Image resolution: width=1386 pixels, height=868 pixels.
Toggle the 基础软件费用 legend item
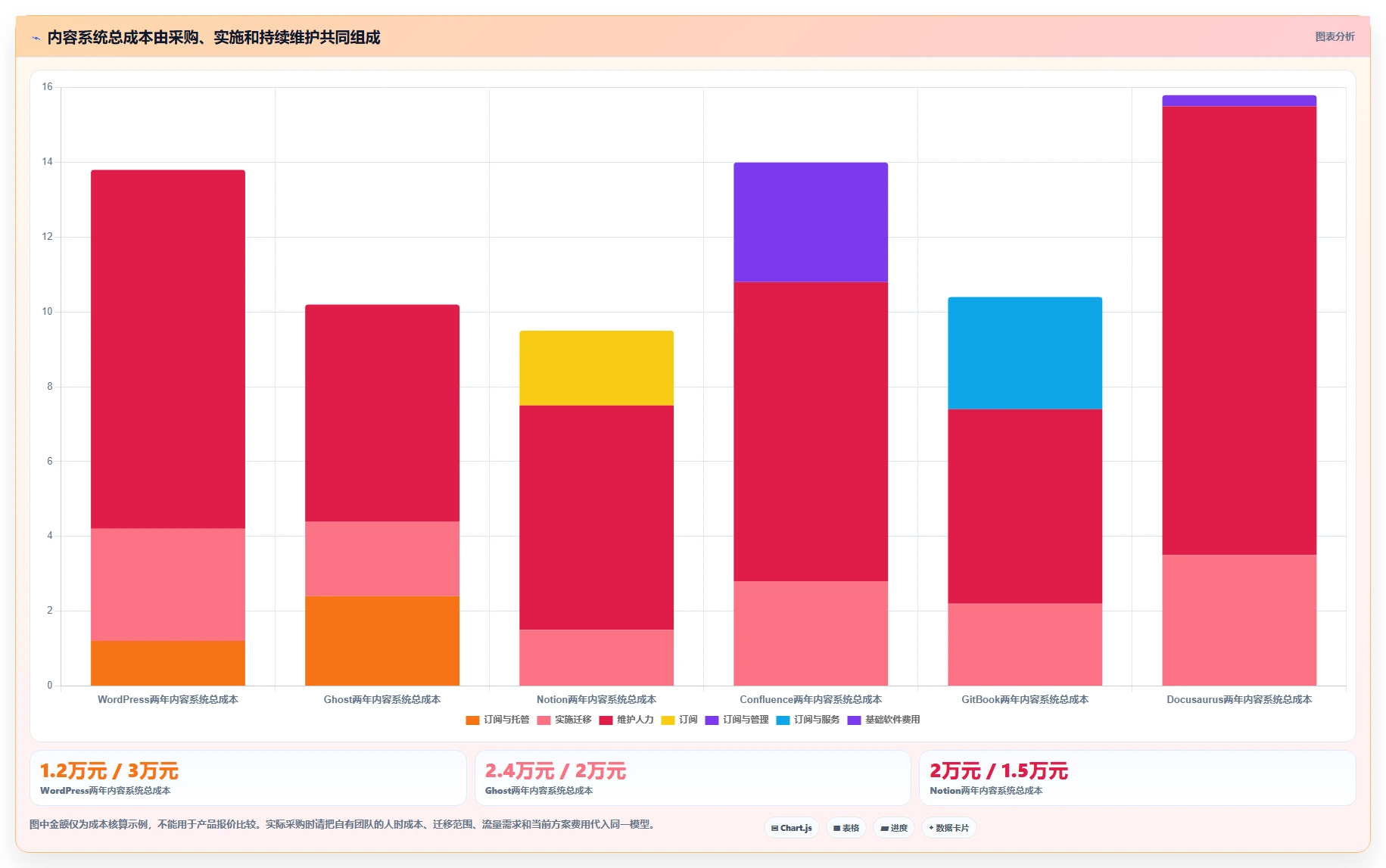coord(883,720)
